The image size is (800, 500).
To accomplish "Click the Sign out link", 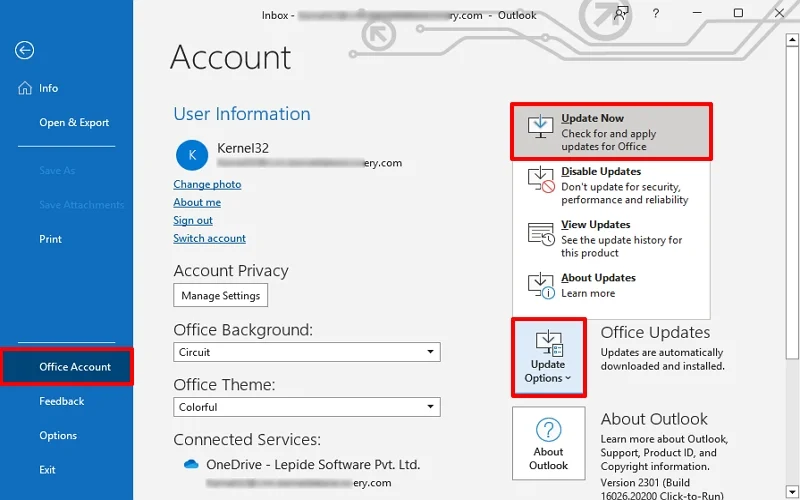I will (193, 220).
